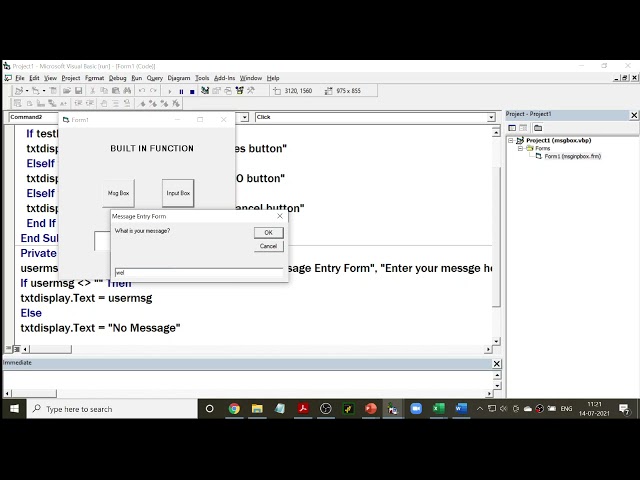
Task: Click the Menu Editor toolbar icon
Action: (53, 91)
